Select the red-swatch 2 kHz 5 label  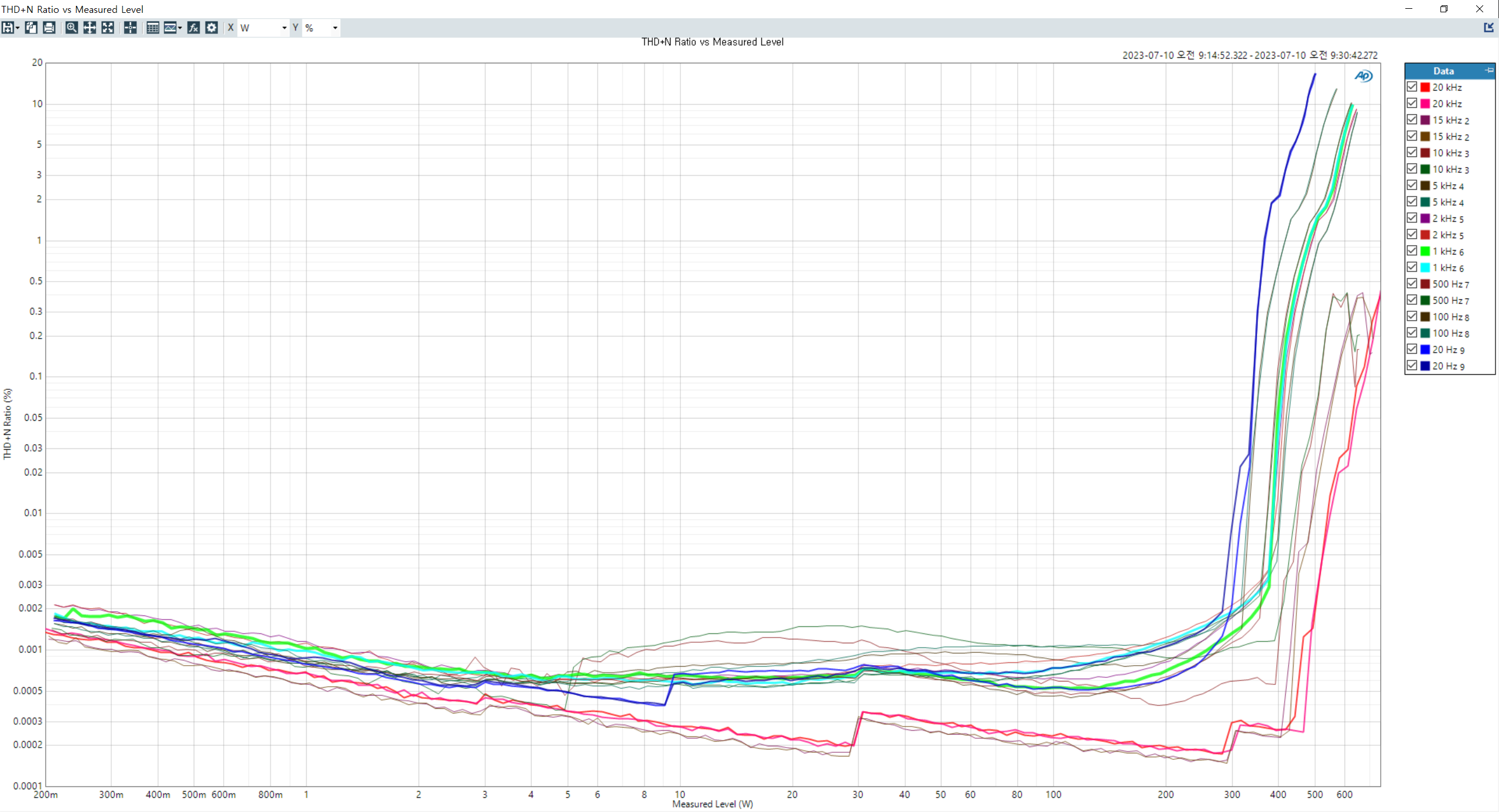coord(1448,235)
